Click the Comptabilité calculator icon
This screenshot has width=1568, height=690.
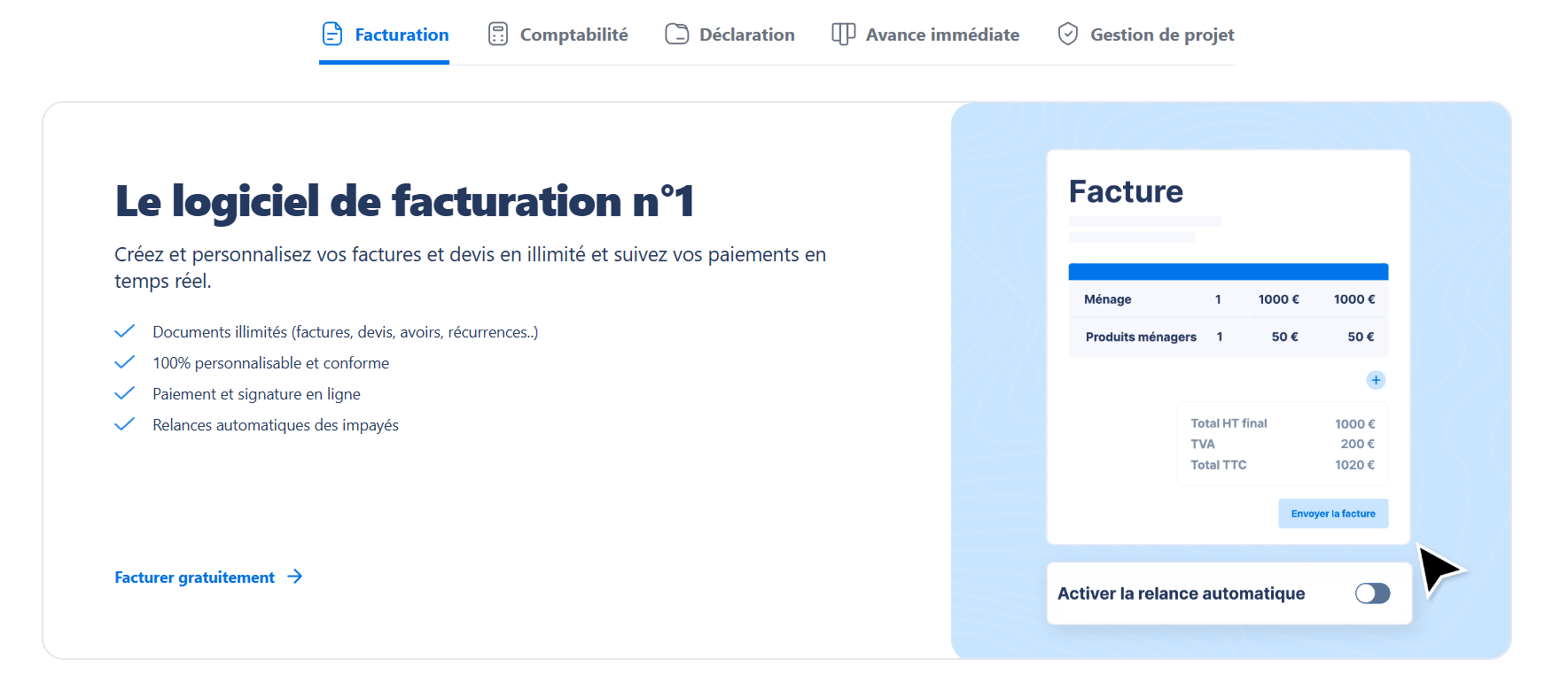[498, 35]
